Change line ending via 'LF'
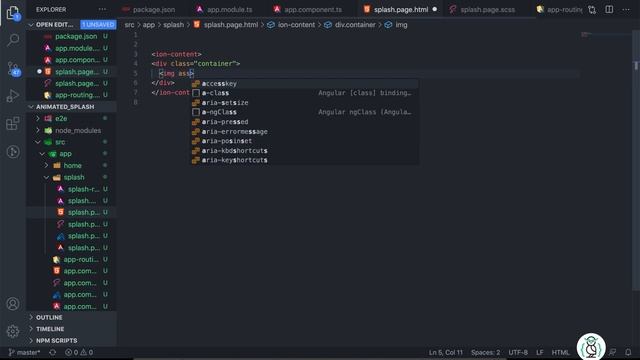The image size is (640, 360). [540, 352]
